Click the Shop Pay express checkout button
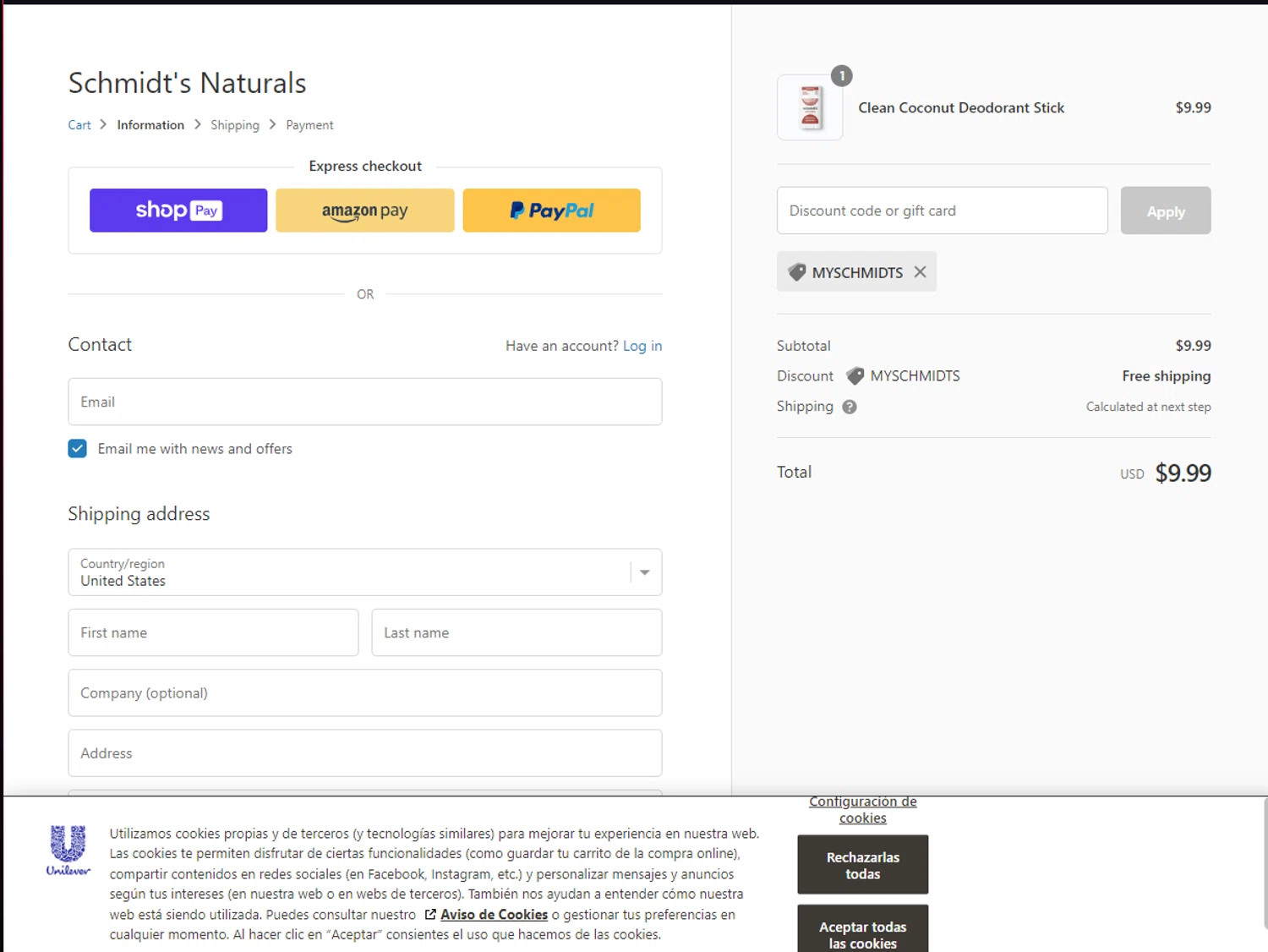Screen dimensions: 1268x952 click(178, 211)
